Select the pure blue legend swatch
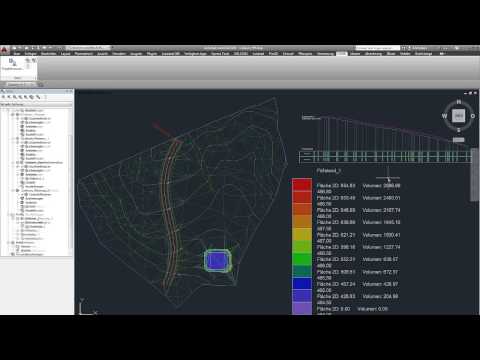The image size is (480, 360). 302,283
